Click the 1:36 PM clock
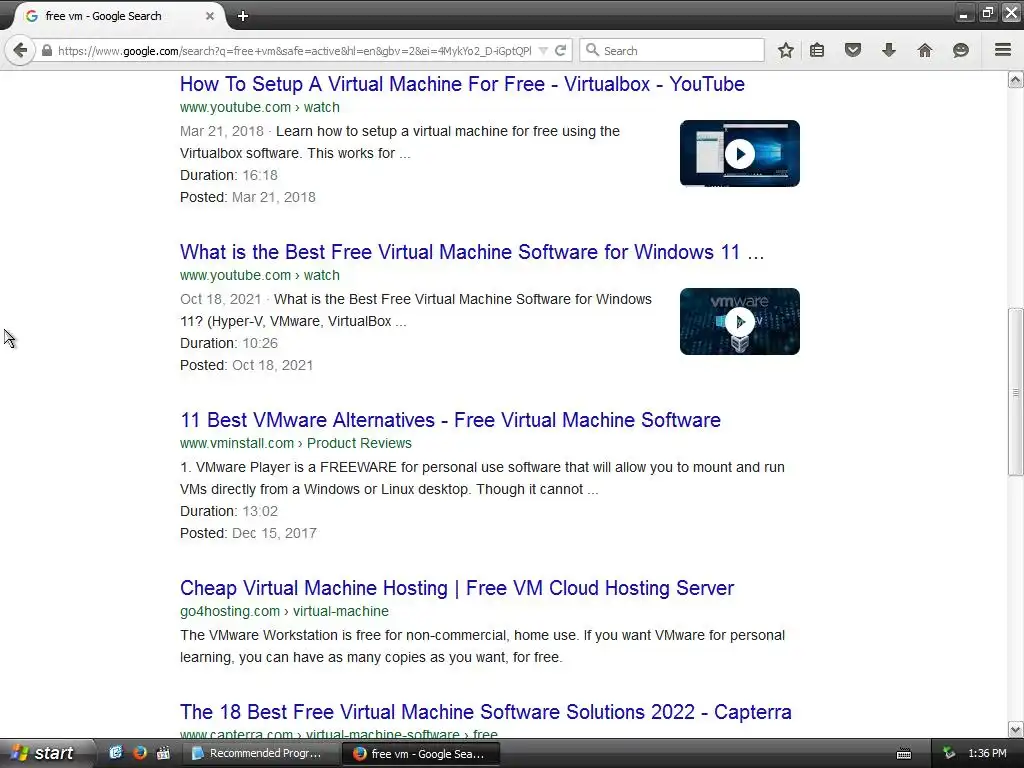1024x768 pixels. pyautogui.click(x=987, y=754)
